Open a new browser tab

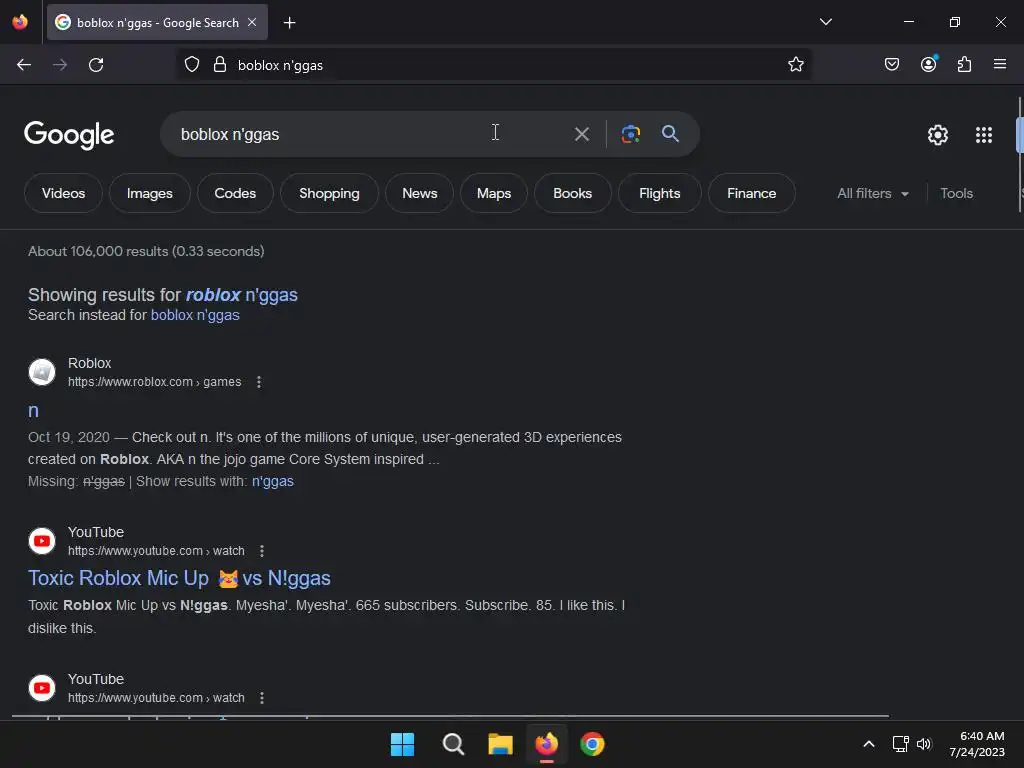289,23
